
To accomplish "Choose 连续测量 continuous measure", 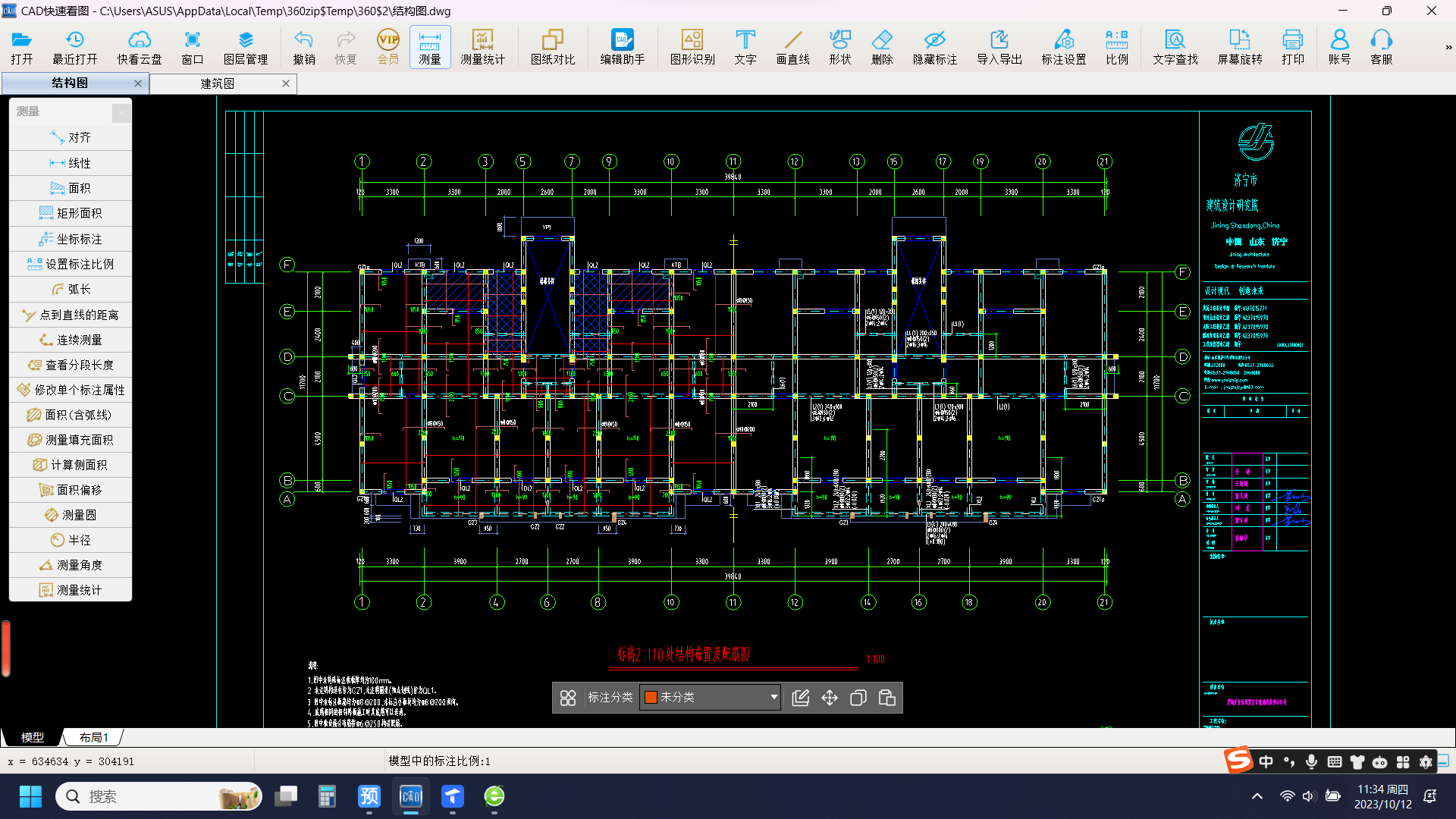I will [71, 340].
